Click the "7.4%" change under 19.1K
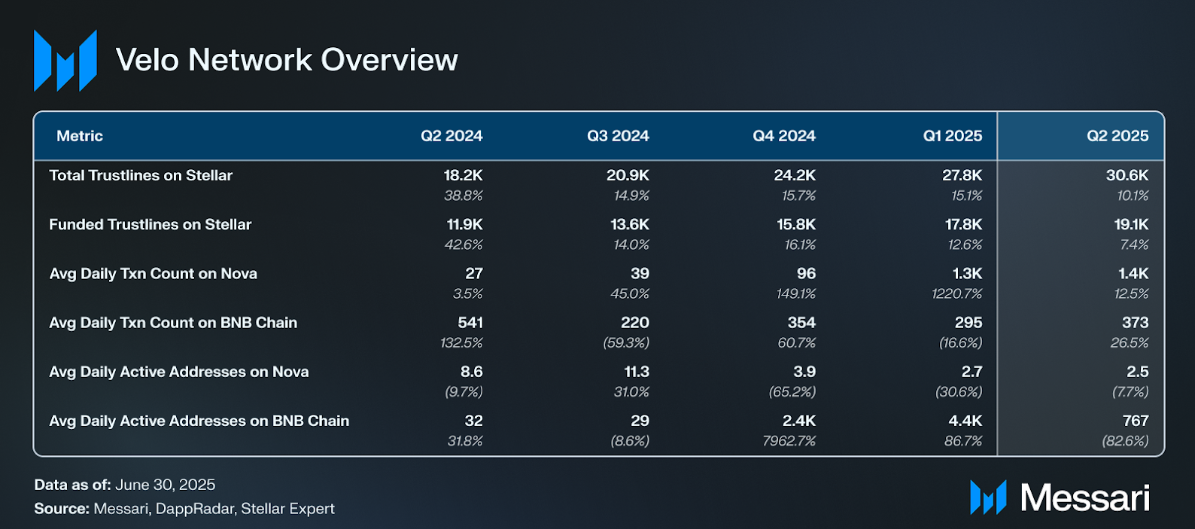 tap(1134, 245)
